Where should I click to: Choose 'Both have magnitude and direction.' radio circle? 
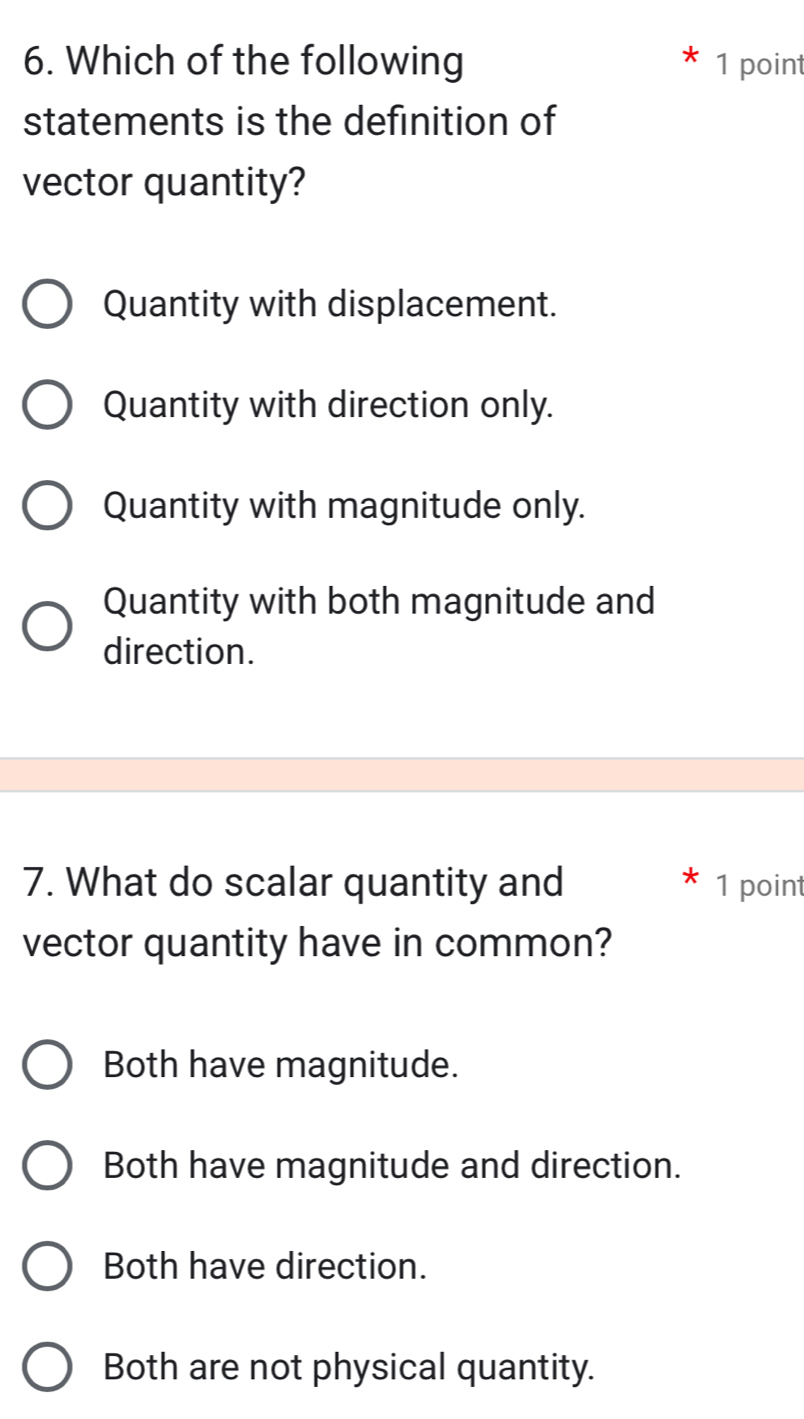tap(47, 1167)
